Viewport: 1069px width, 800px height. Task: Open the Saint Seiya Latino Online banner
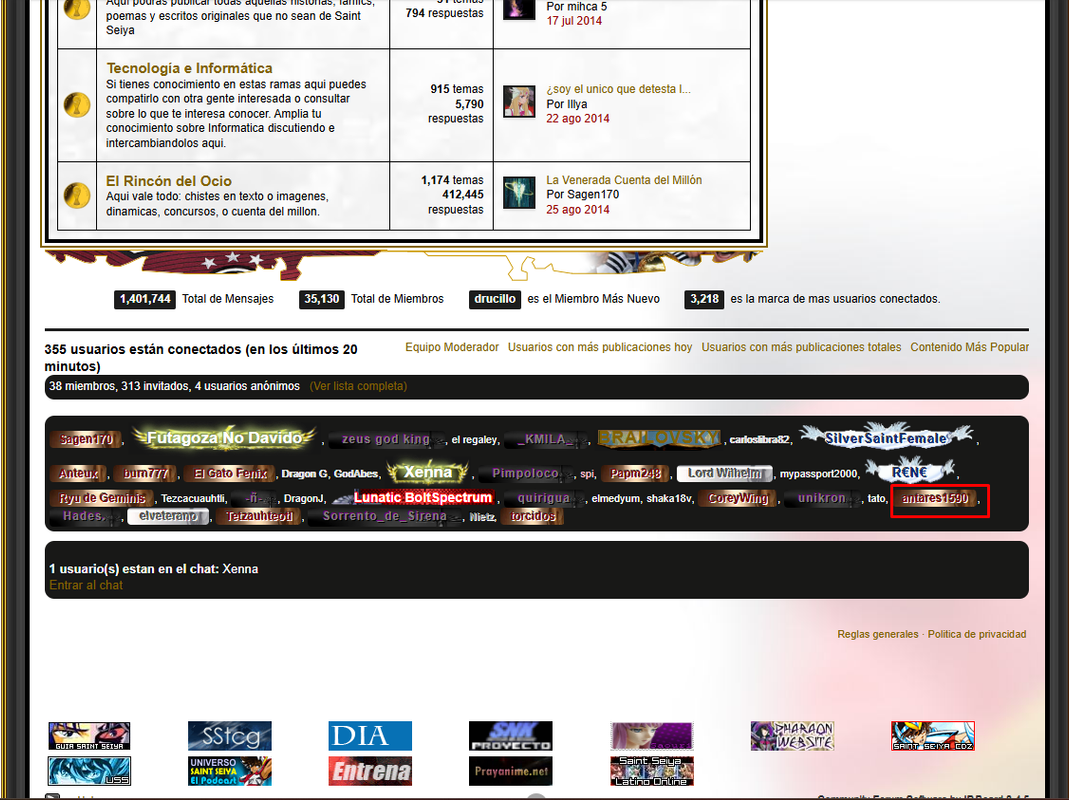652,771
